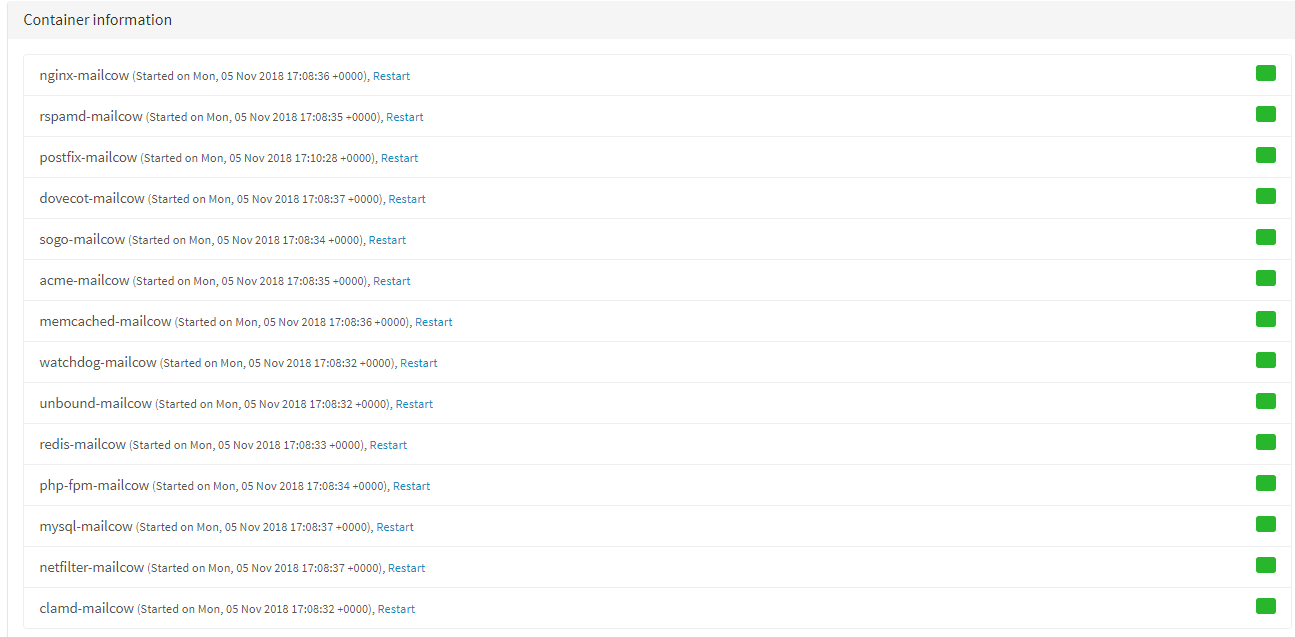Click green status indicator for sogo-mailcow
This screenshot has height=637, width=1295.
[x=1266, y=237]
